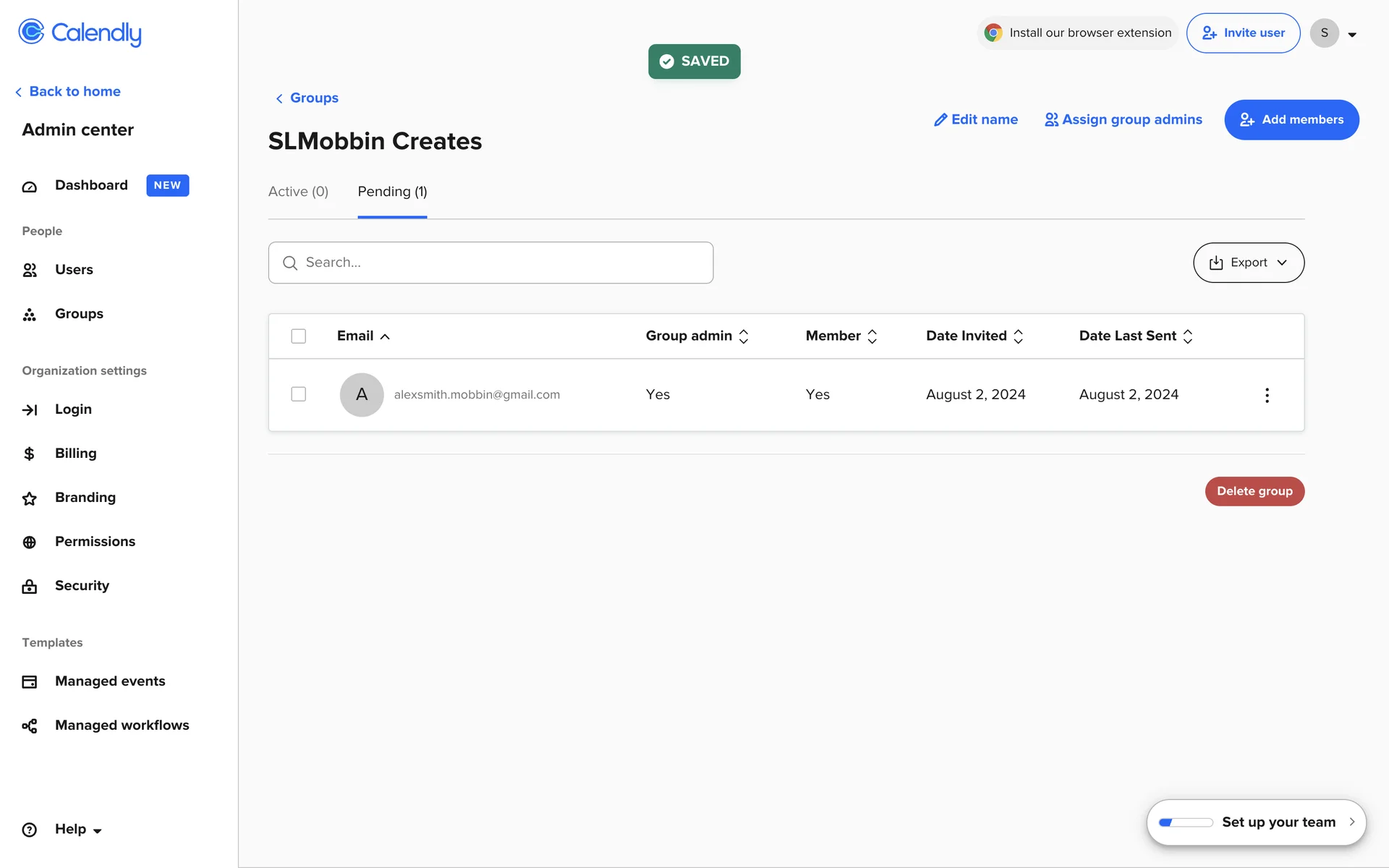Switch to the Active (0) tab
Viewport: 1389px width, 868px height.
298,192
